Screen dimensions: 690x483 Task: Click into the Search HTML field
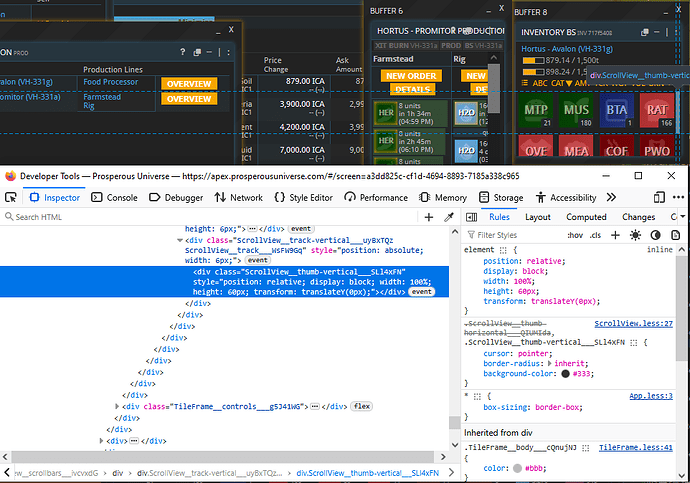[211, 217]
